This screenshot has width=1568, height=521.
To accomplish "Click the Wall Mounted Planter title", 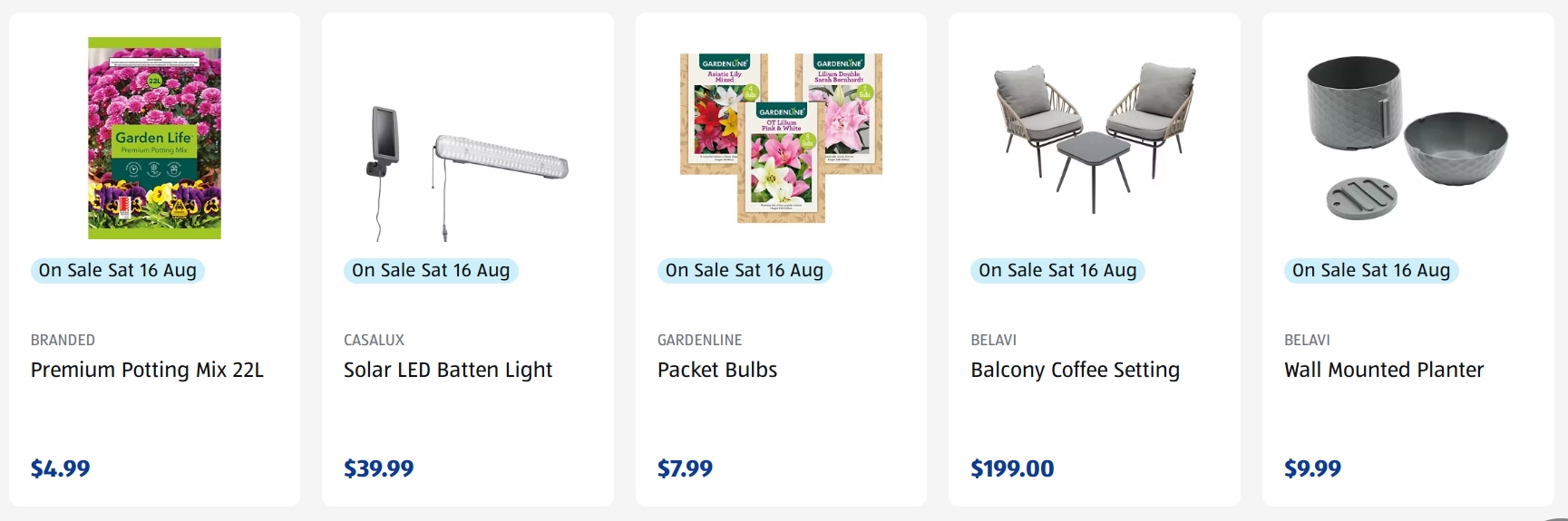I will [1384, 370].
